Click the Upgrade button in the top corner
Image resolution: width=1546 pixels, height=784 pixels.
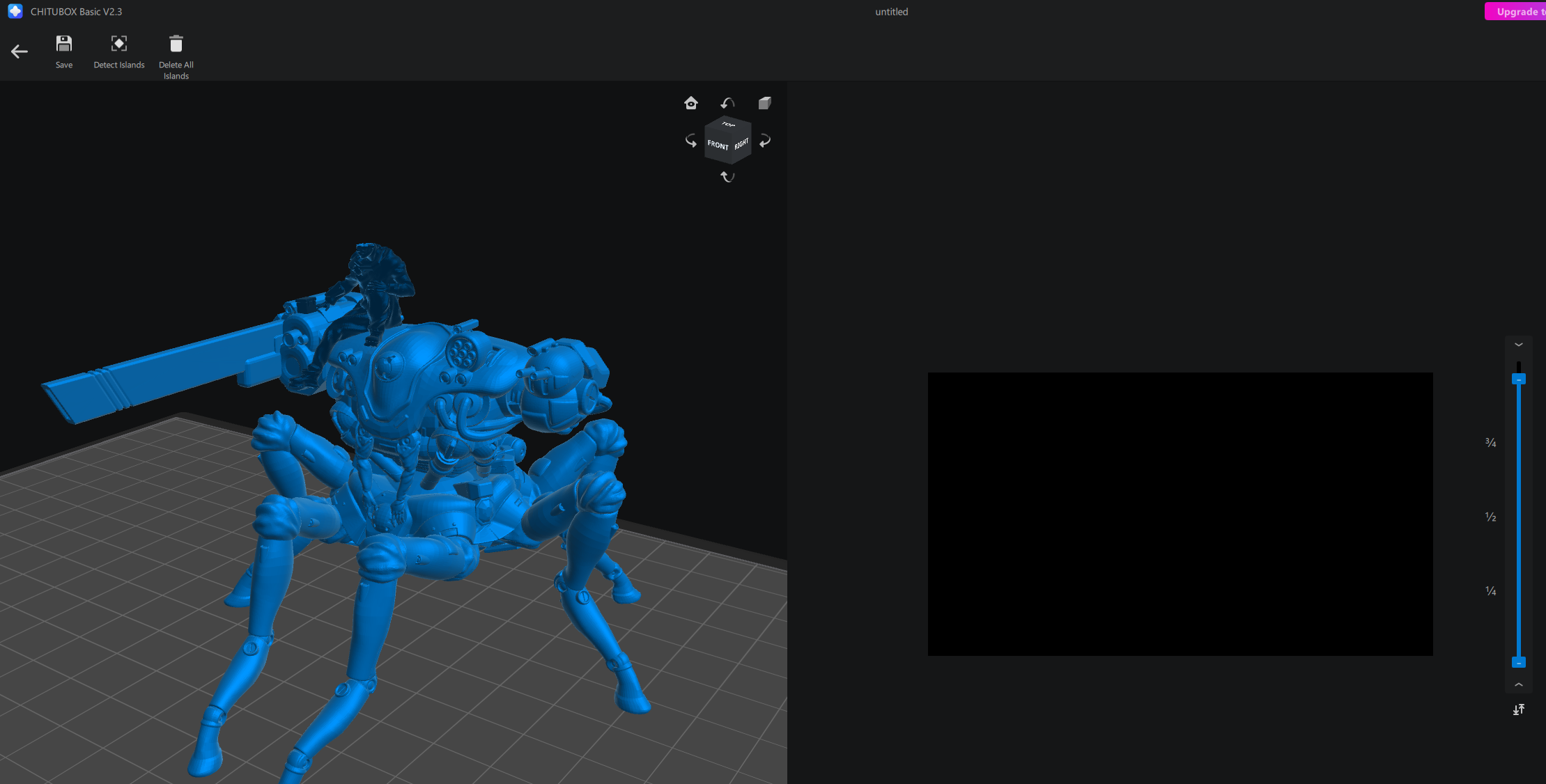[x=1519, y=11]
